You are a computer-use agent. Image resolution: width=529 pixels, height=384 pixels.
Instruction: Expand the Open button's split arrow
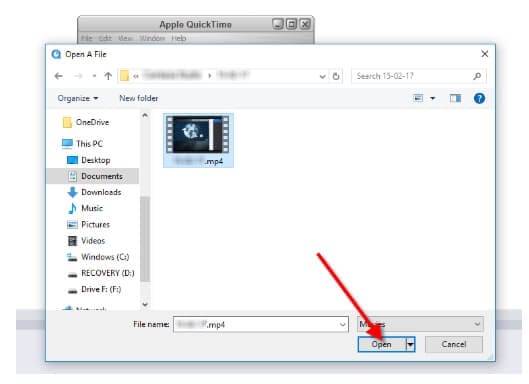(x=411, y=344)
